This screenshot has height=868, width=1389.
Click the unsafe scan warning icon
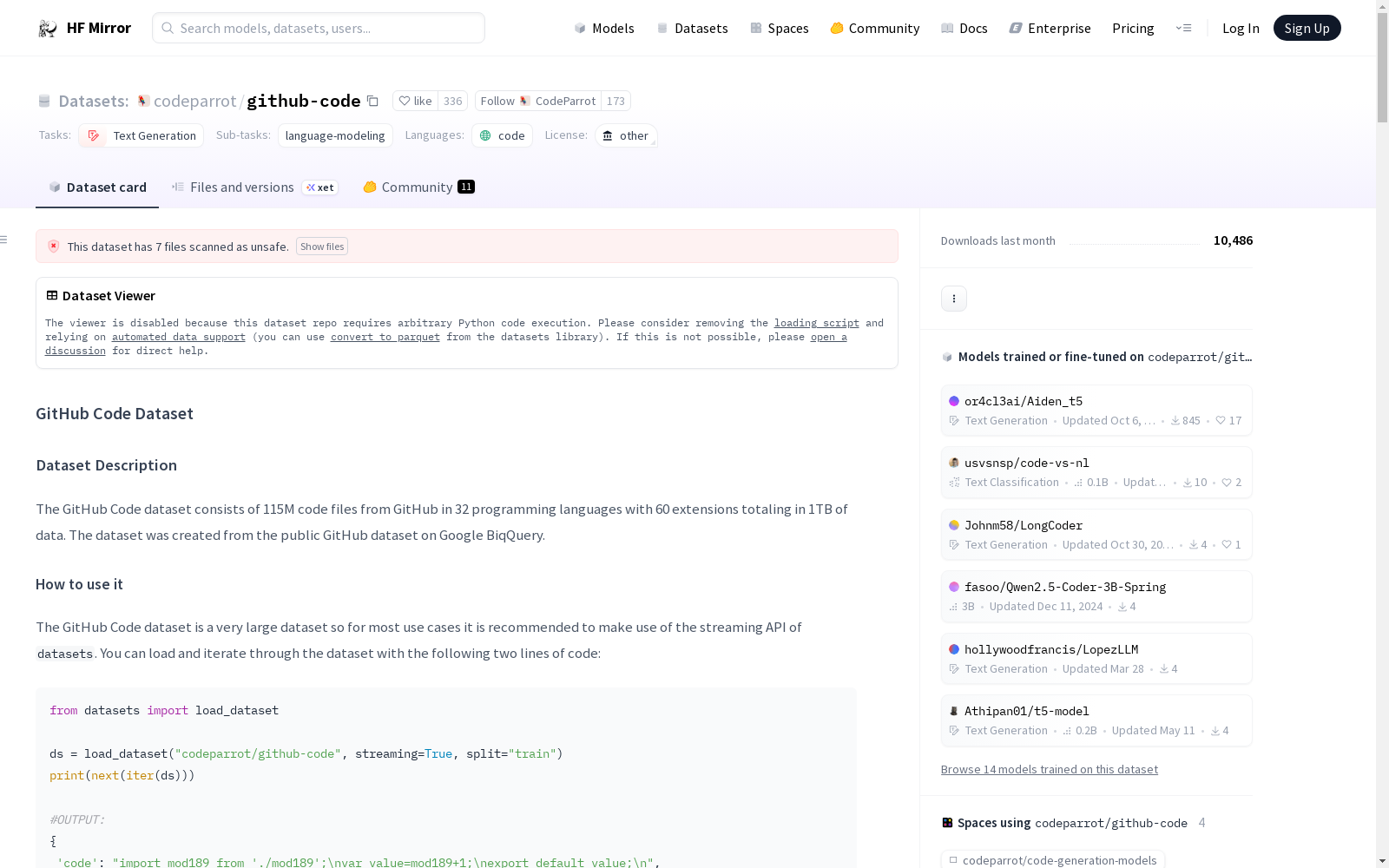coord(54,247)
